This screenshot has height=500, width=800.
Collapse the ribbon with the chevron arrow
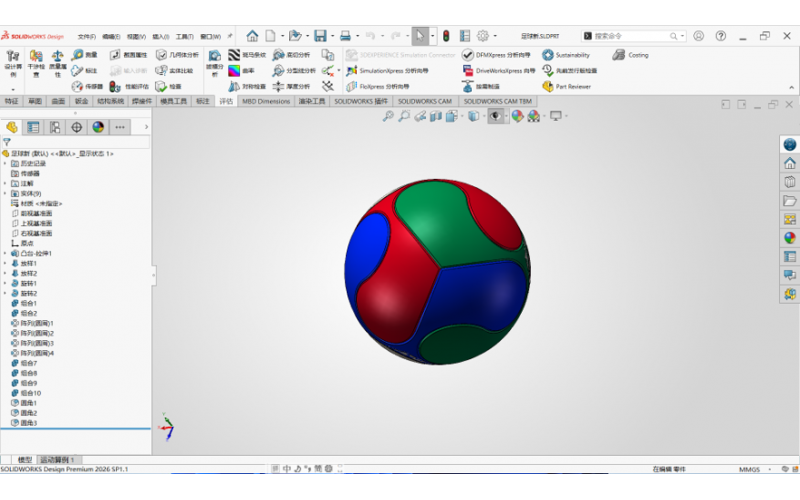791,87
